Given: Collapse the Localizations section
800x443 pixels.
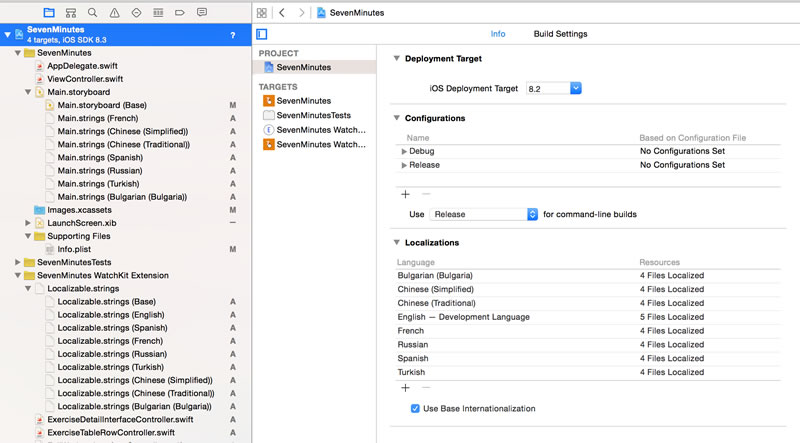Looking at the screenshot, I should (396, 242).
